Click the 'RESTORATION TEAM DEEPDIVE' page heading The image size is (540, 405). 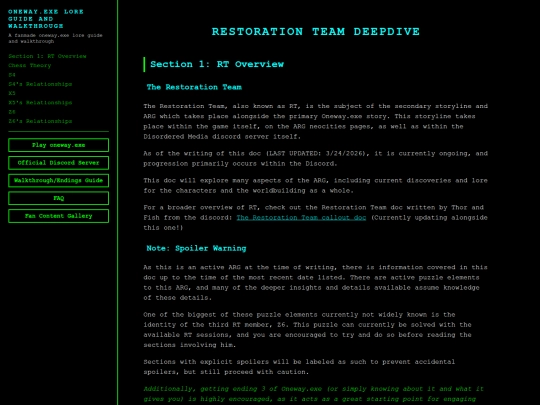315,31
